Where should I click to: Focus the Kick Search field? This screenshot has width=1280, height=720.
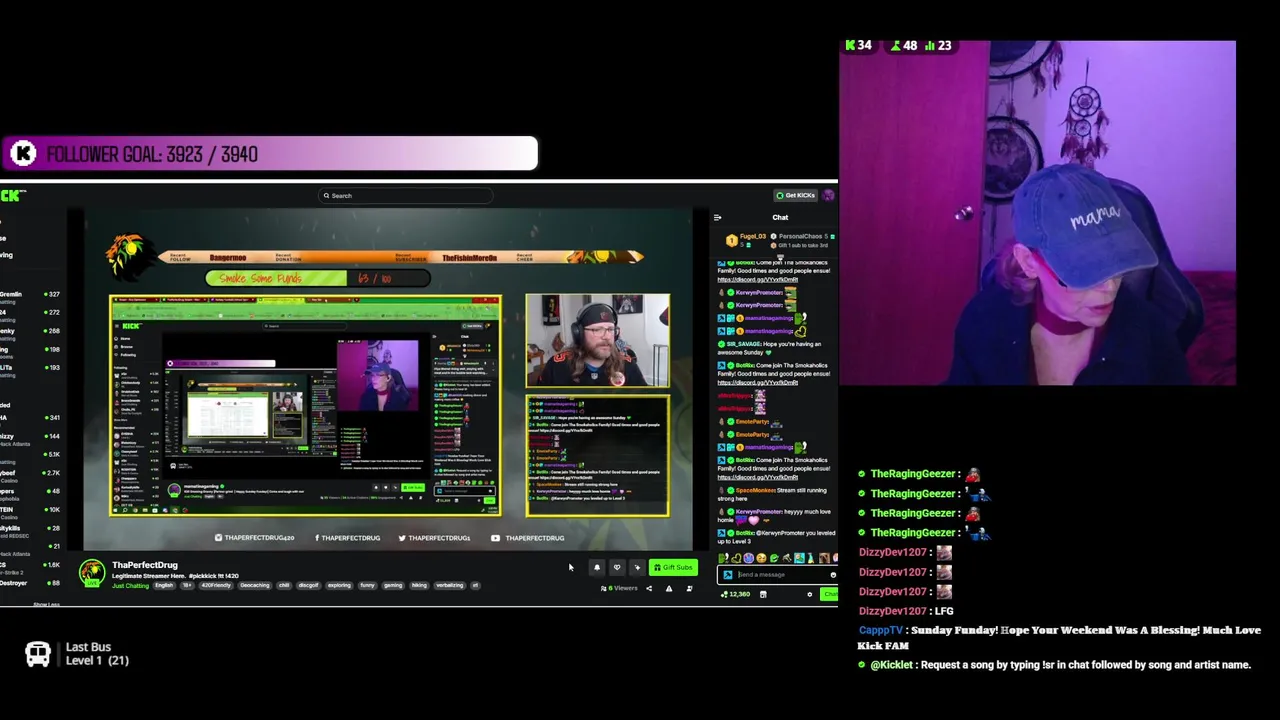405,196
